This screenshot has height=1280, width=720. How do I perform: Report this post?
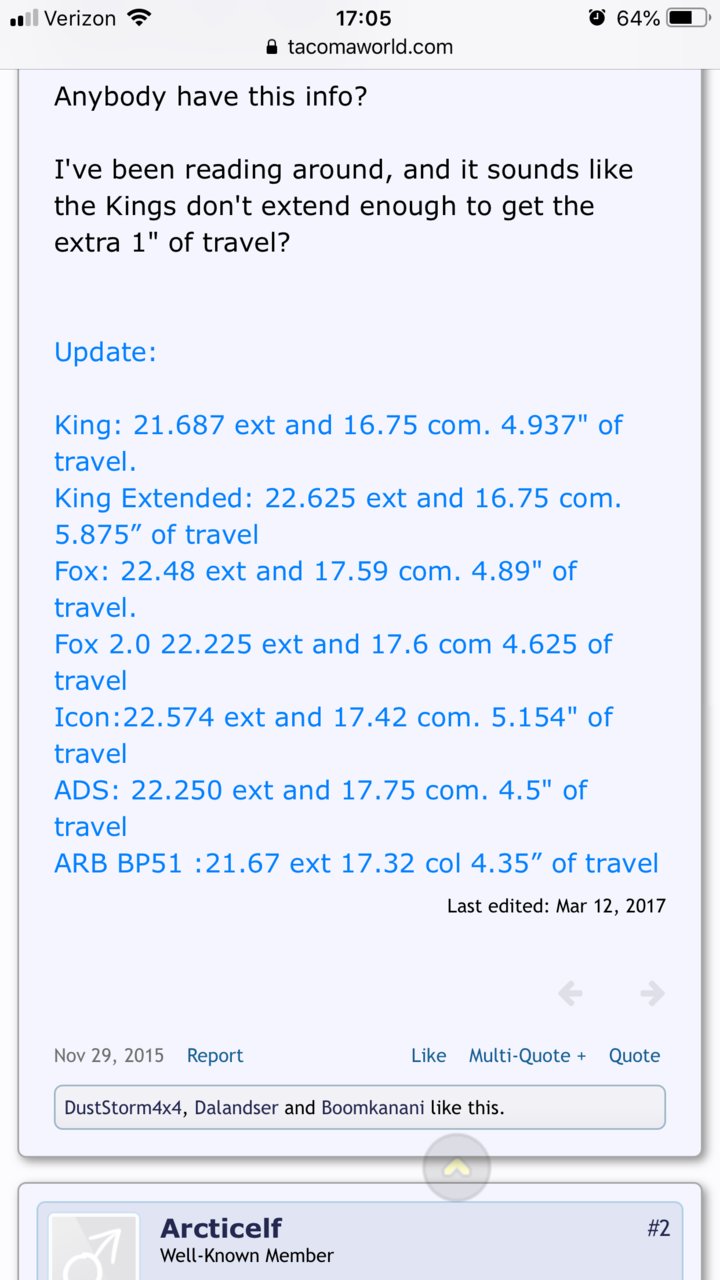[215, 1055]
